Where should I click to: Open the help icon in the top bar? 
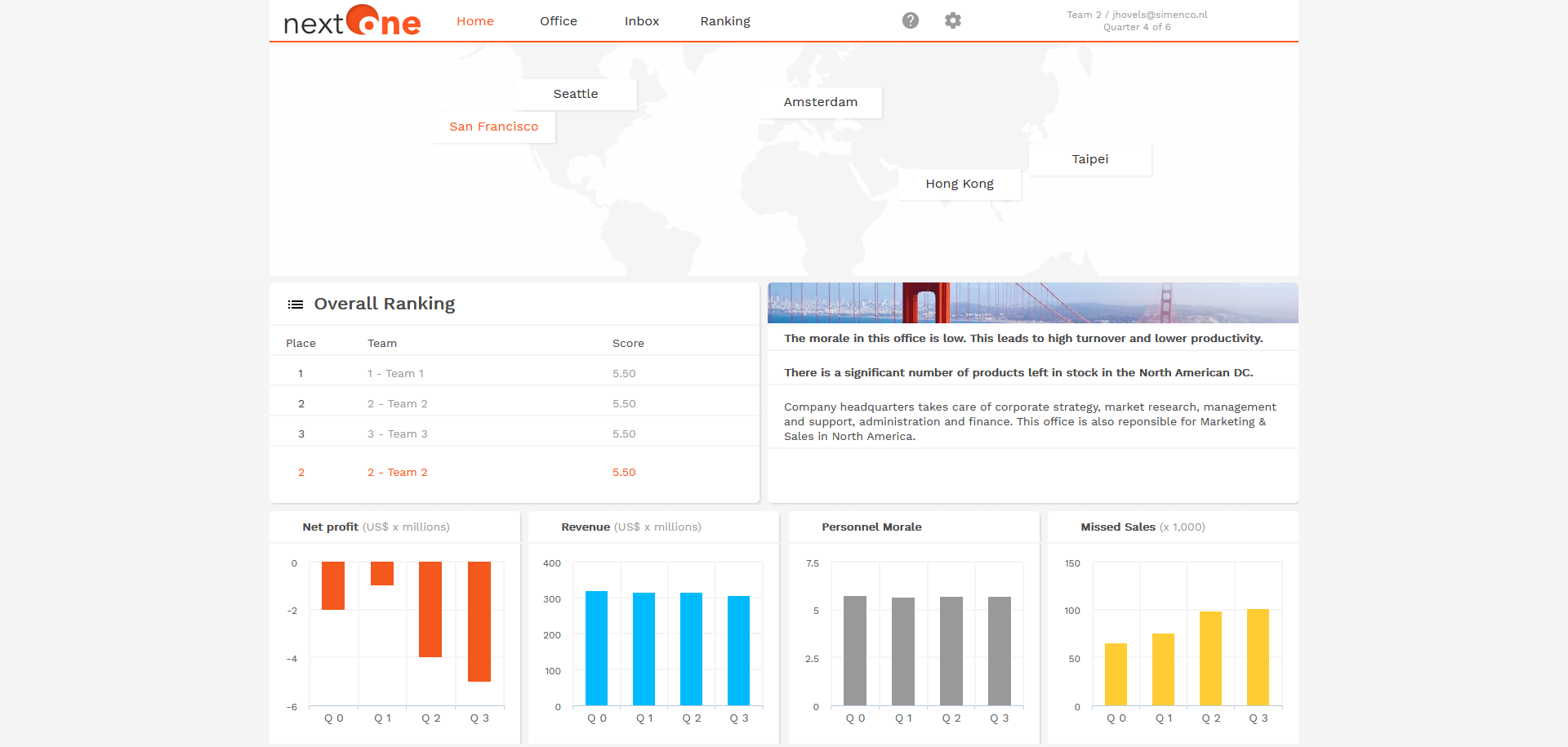point(910,20)
